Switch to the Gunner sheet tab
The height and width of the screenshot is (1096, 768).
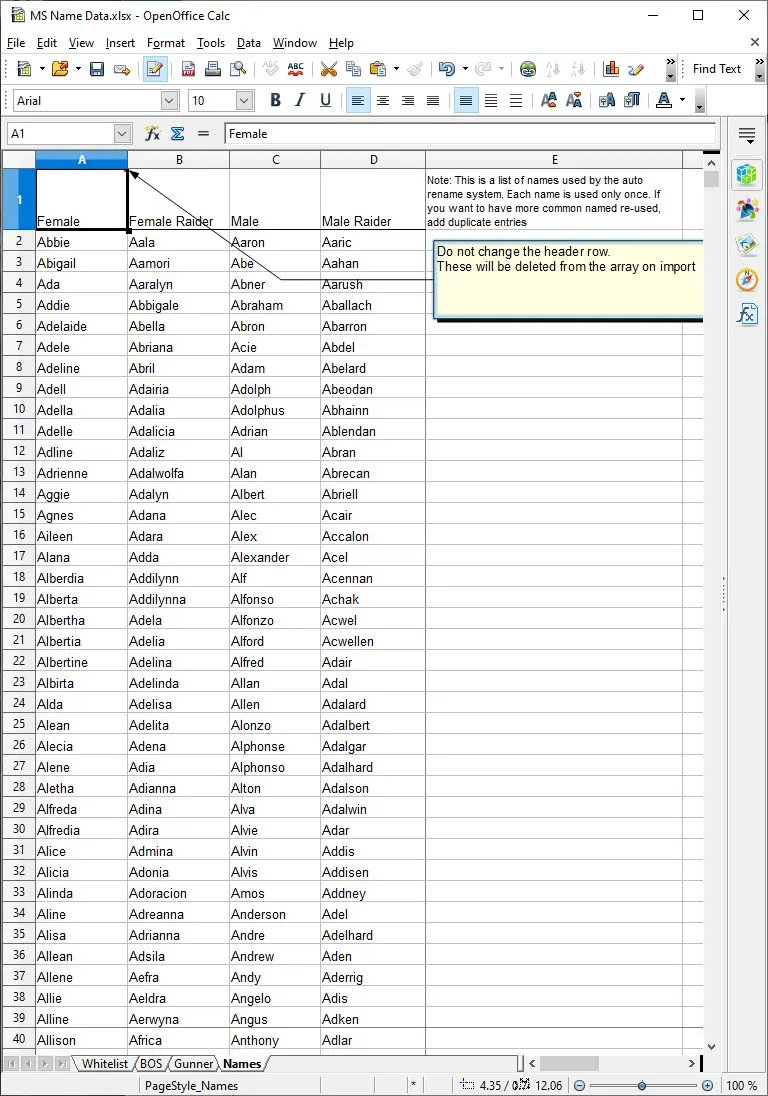pyautogui.click(x=194, y=1063)
